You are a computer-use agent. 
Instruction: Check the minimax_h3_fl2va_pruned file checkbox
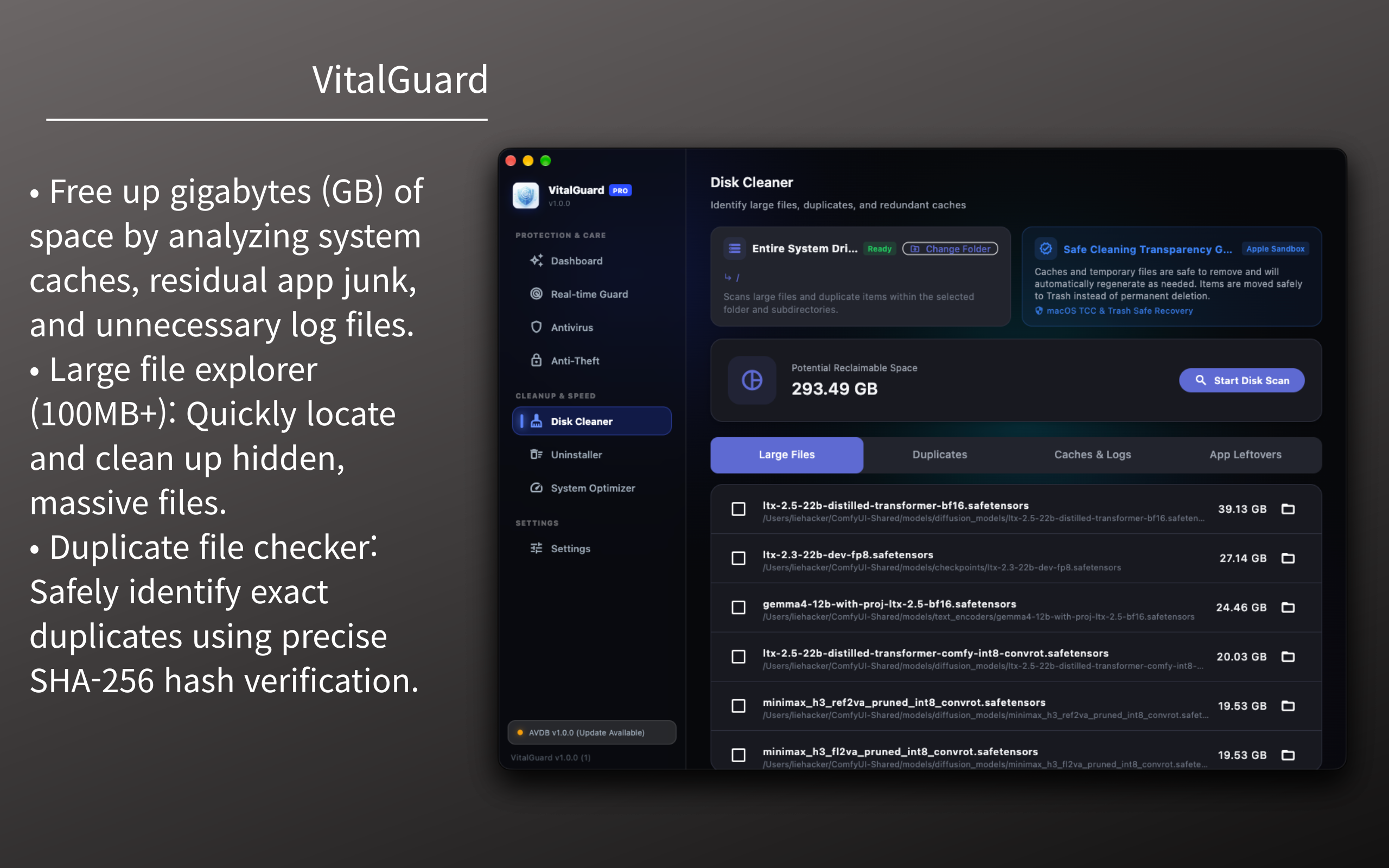738,755
